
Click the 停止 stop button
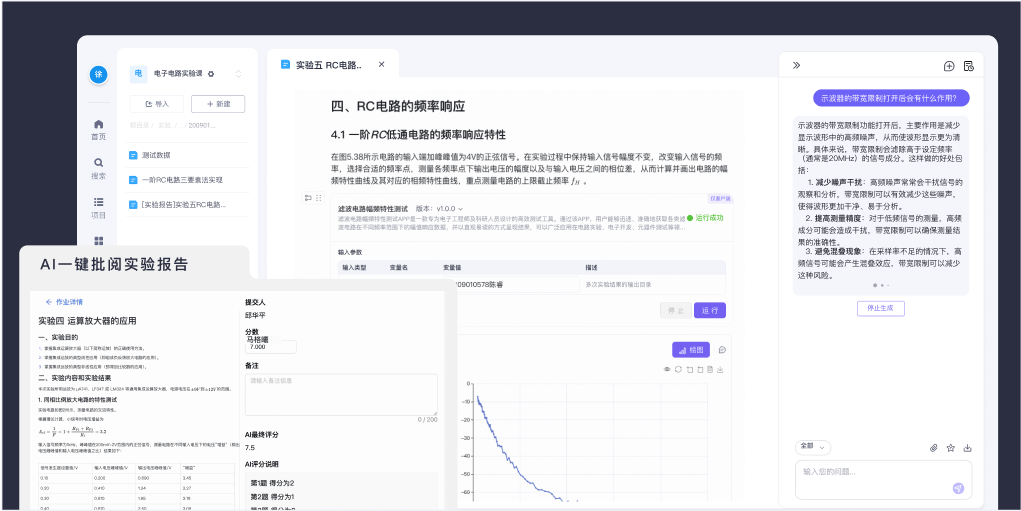[x=675, y=311]
